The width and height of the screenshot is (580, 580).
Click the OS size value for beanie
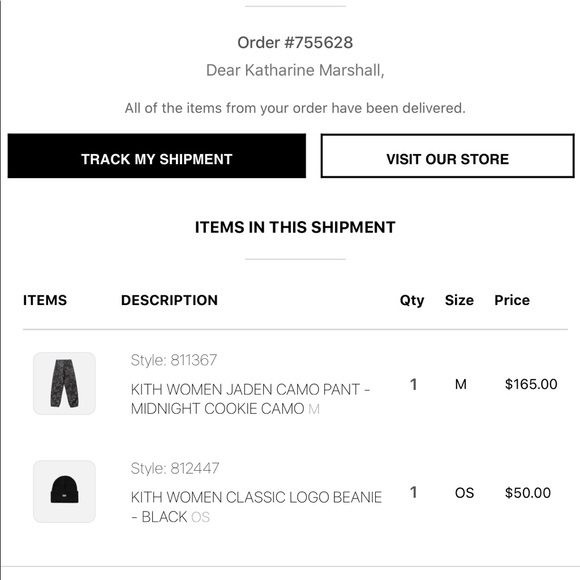[x=464, y=493]
